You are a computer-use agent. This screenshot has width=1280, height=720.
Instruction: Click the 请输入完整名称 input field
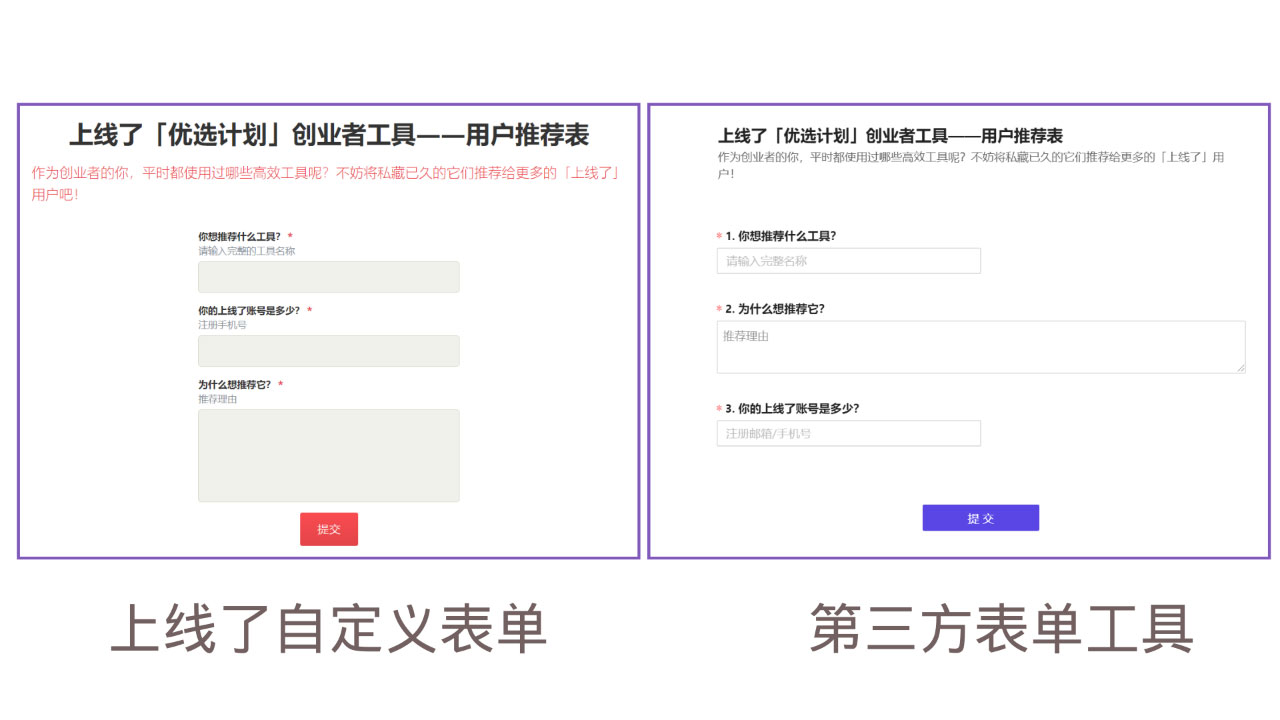point(848,260)
